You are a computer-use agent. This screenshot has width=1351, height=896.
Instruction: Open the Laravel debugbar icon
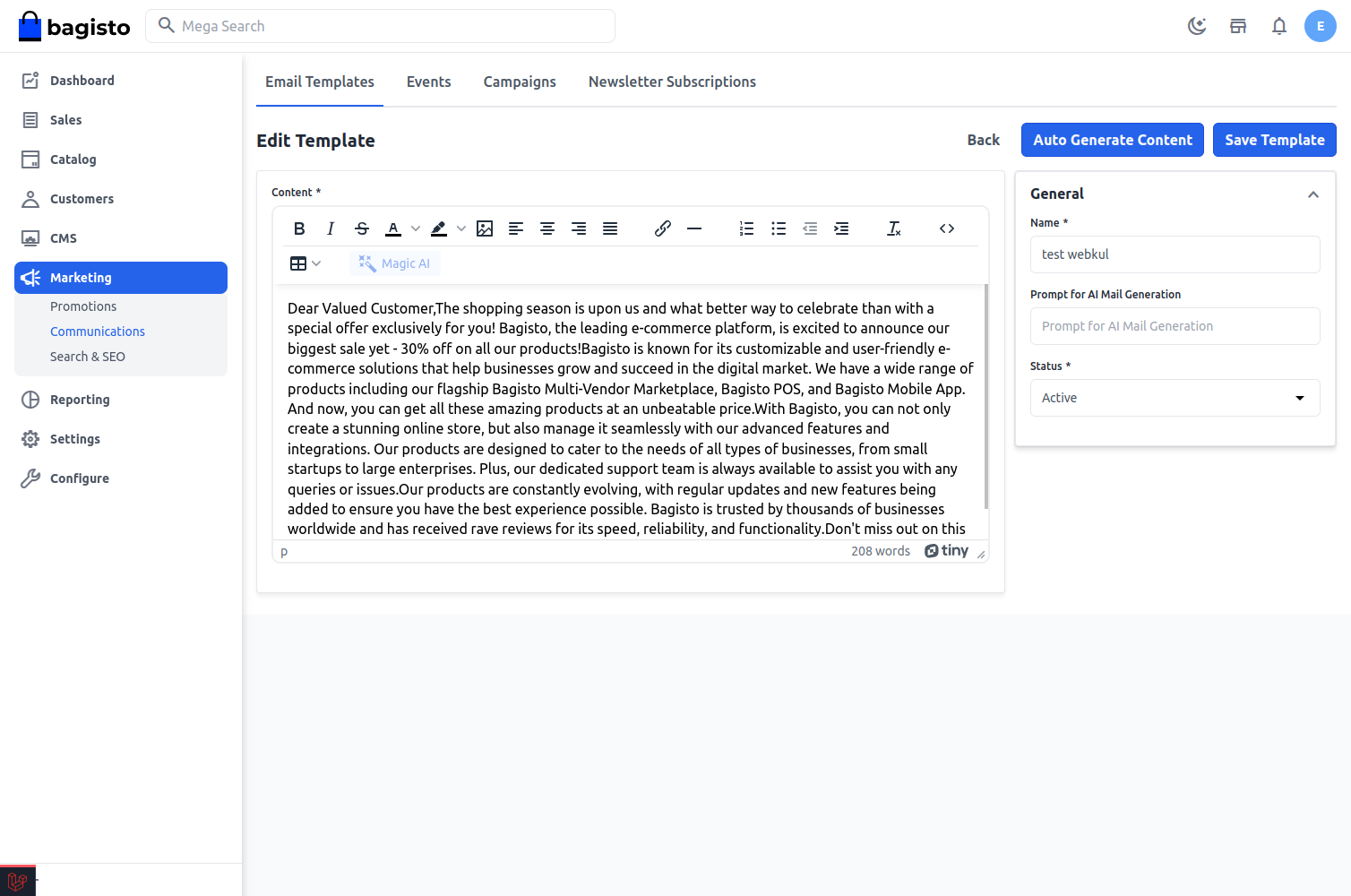(18, 882)
